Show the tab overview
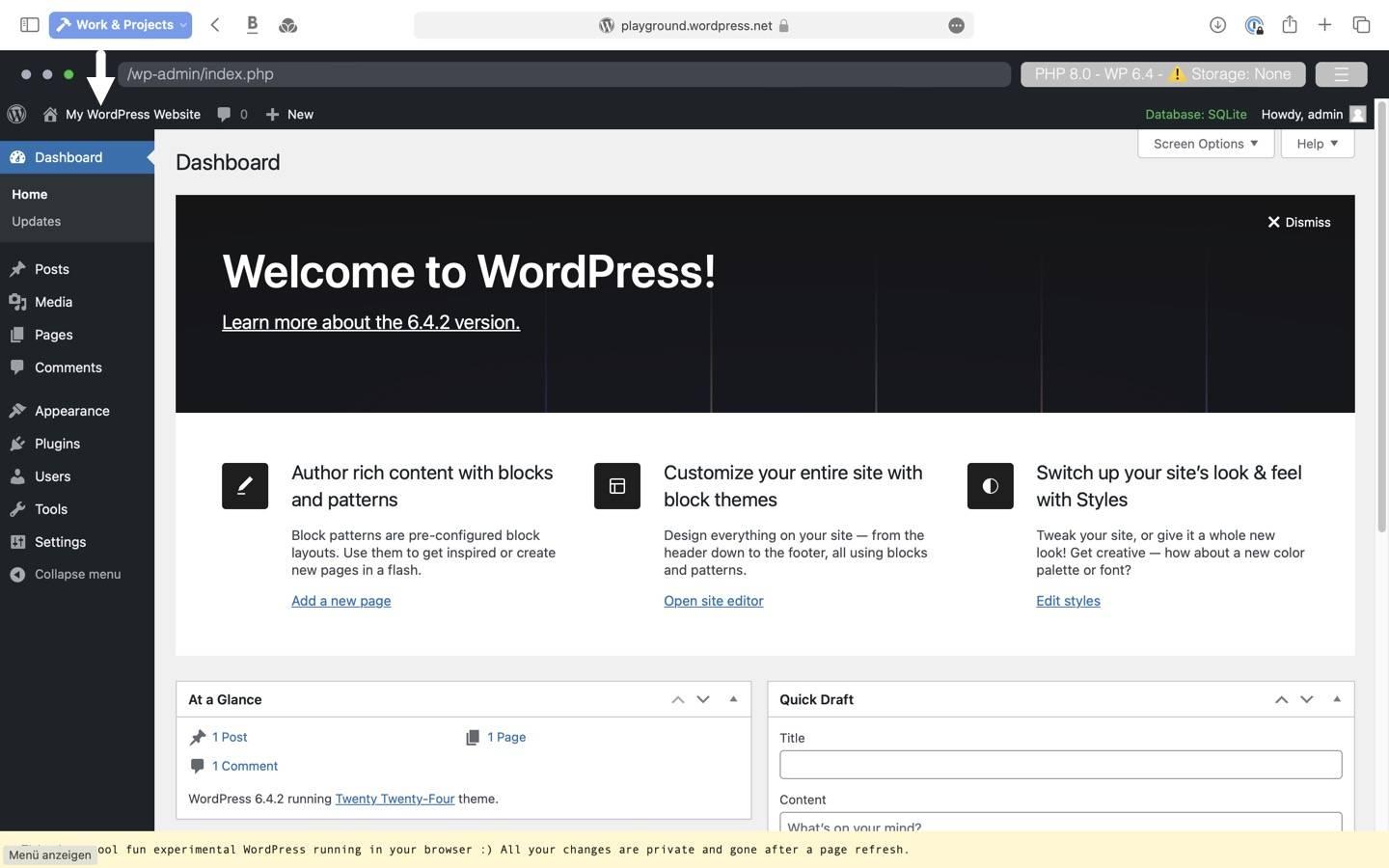This screenshot has height=868, width=1389. (x=1361, y=25)
